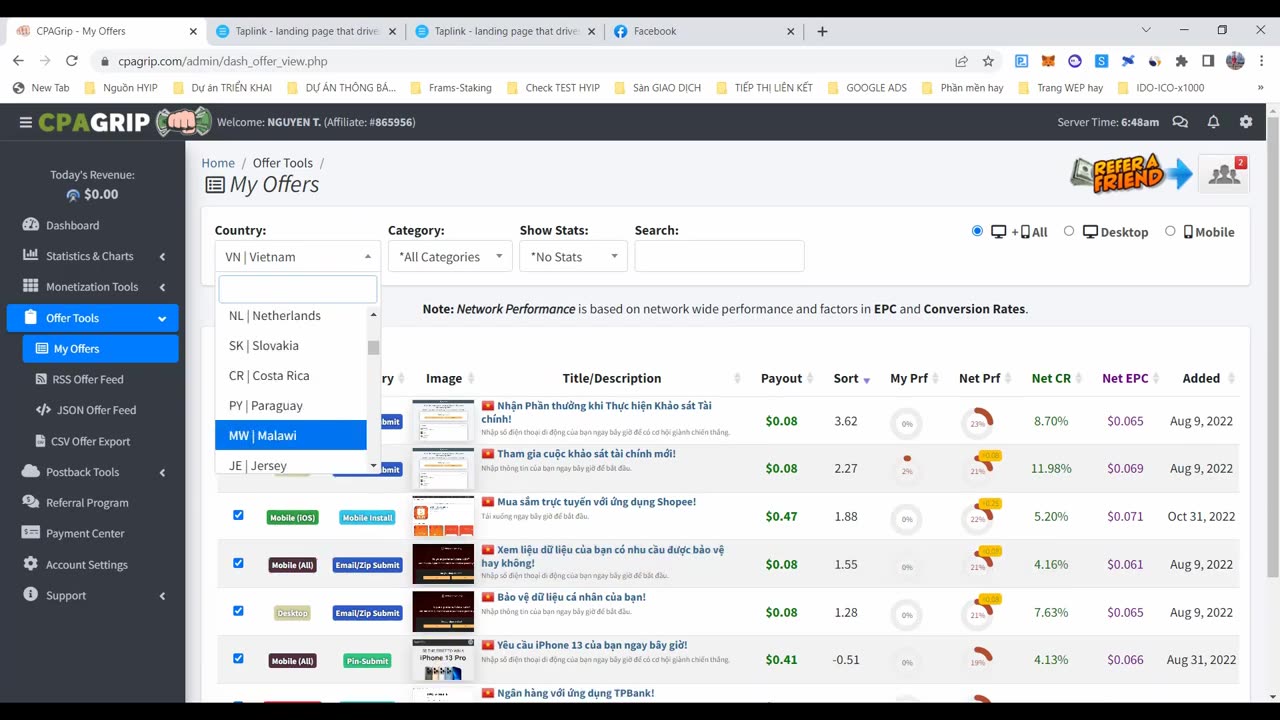Screen dimensions: 1280x720
Task: Choose MW | Malawi from the country list
Action: (x=290, y=435)
